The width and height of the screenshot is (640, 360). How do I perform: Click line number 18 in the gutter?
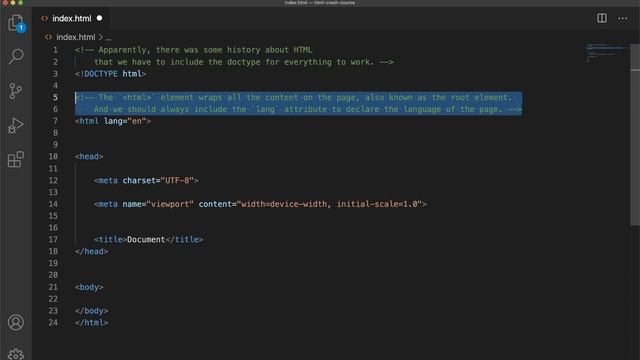(53, 251)
